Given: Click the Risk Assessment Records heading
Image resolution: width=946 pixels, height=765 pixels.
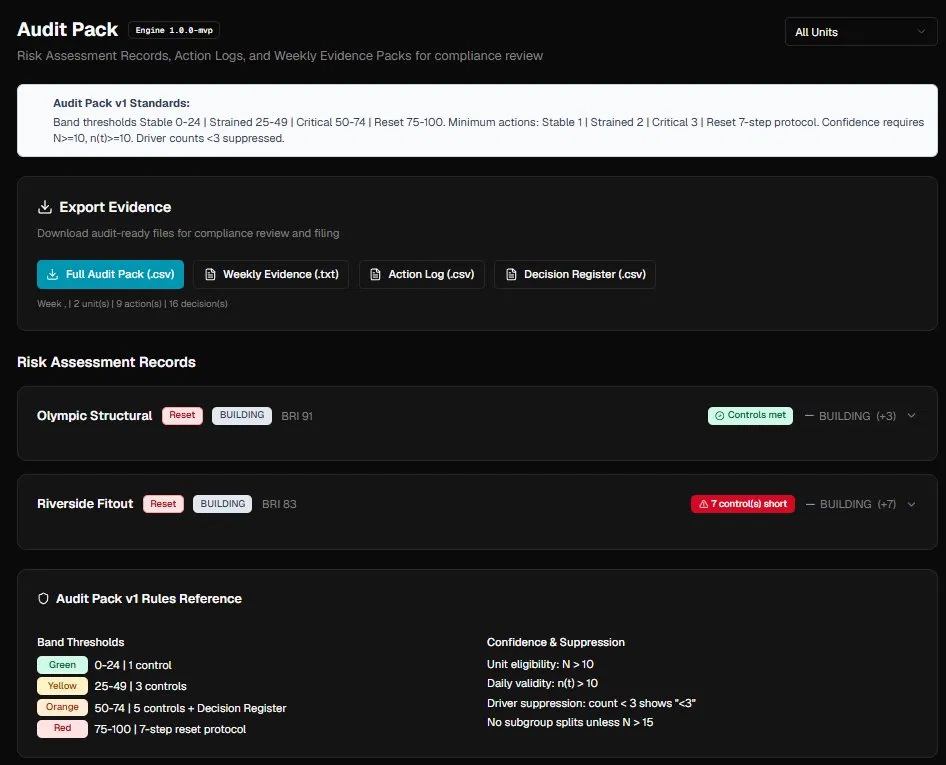Looking at the screenshot, I should point(106,362).
